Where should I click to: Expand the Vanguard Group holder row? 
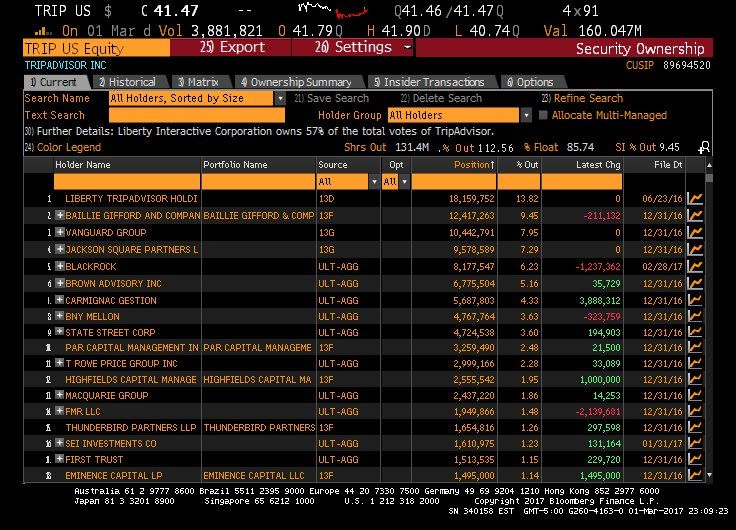pyautogui.click(x=60, y=233)
